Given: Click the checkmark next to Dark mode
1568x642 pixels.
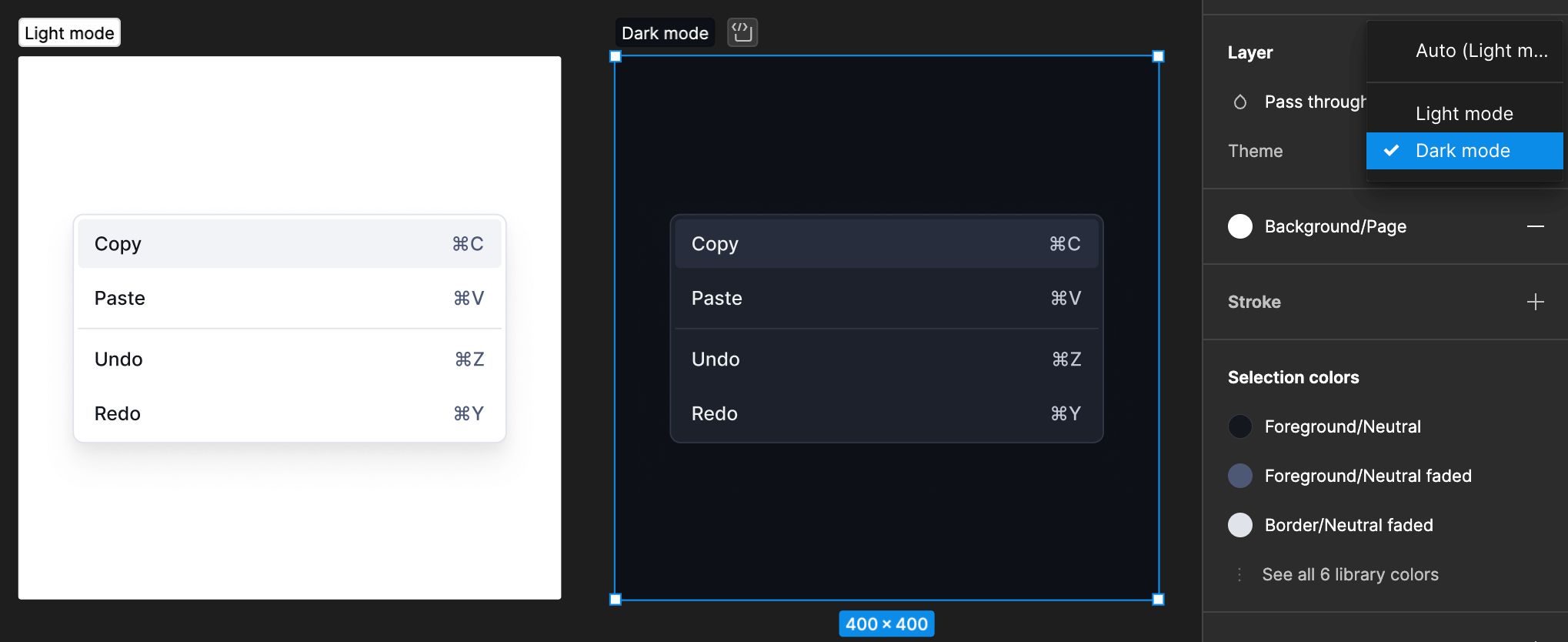Looking at the screenshot, I should tap(1391, 150).
